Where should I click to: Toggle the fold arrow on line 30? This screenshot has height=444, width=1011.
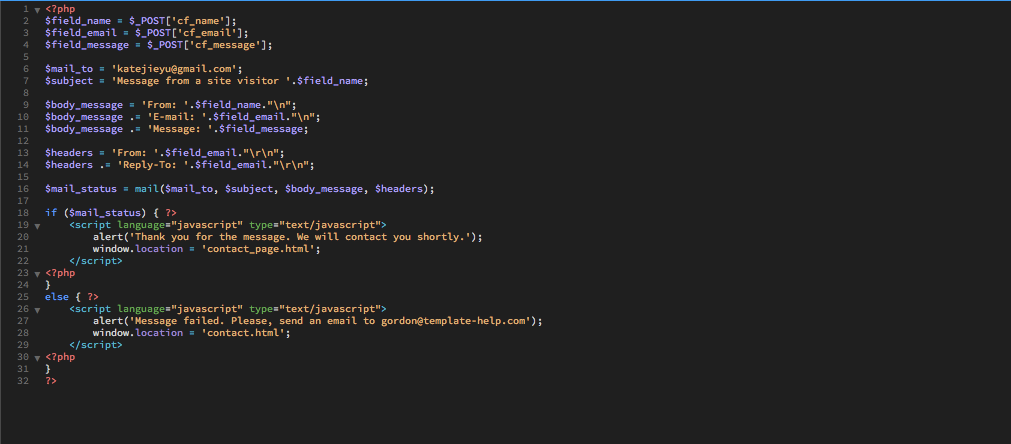[37, 357]
